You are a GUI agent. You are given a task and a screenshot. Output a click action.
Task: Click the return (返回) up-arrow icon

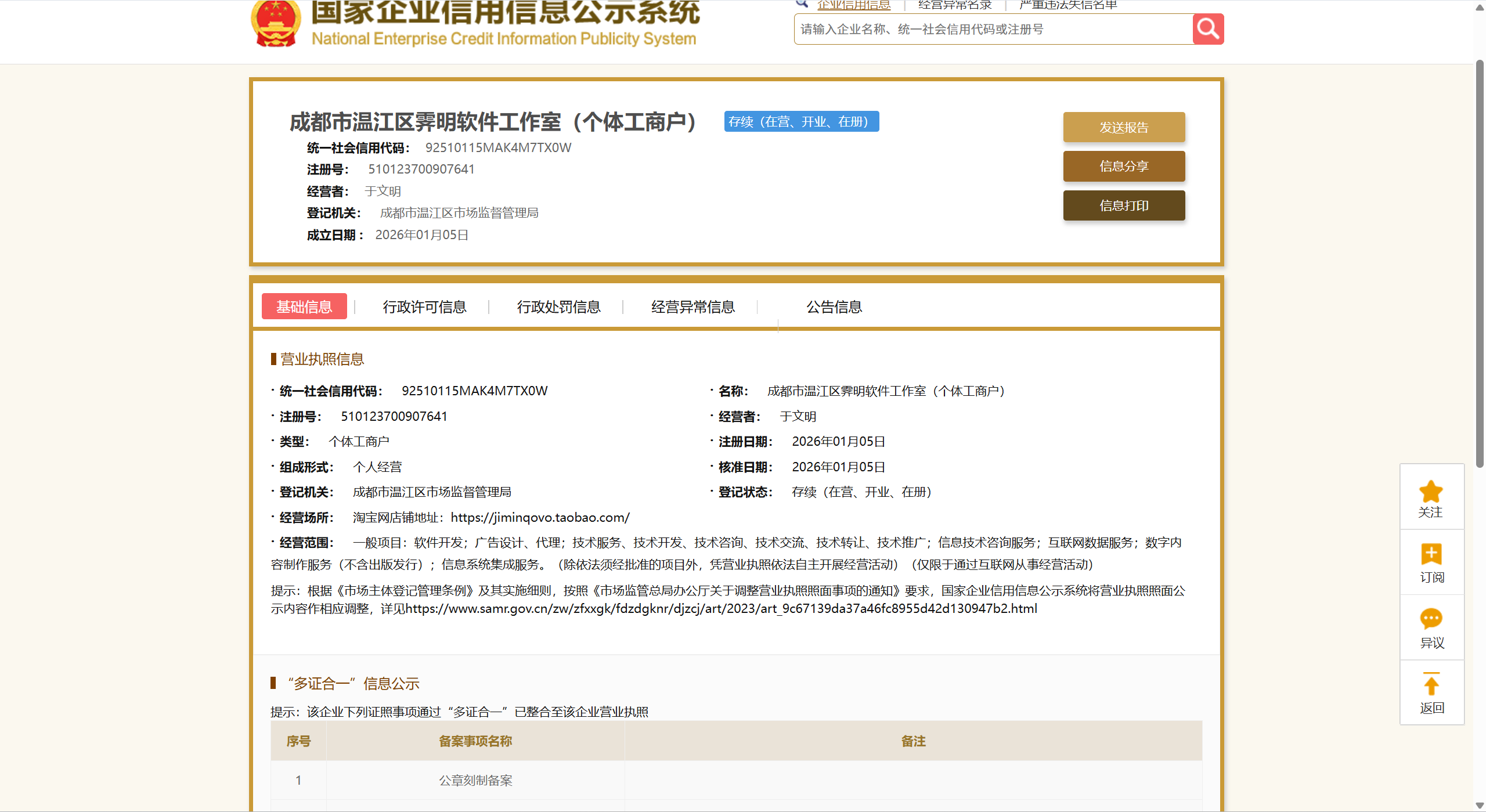(1431, 685)
